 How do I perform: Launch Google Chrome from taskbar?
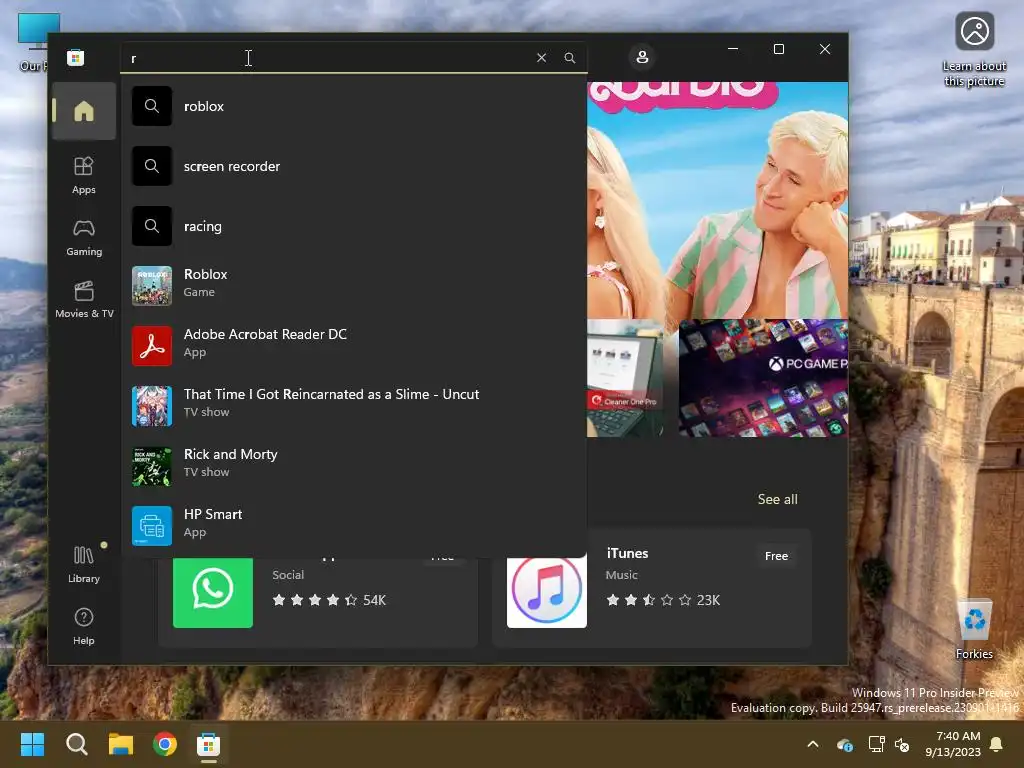click(165, 744)
